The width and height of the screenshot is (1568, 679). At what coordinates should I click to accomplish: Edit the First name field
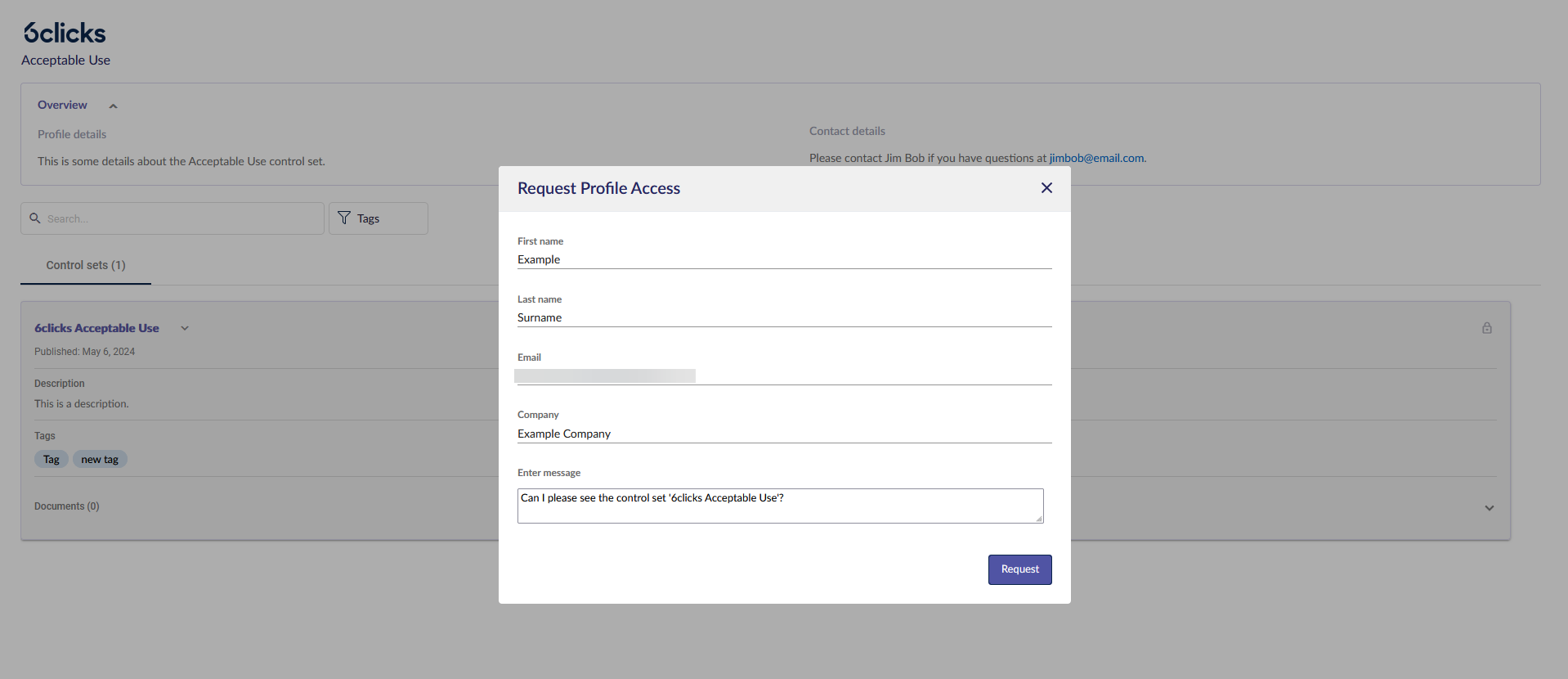click(x=784, y=259)
